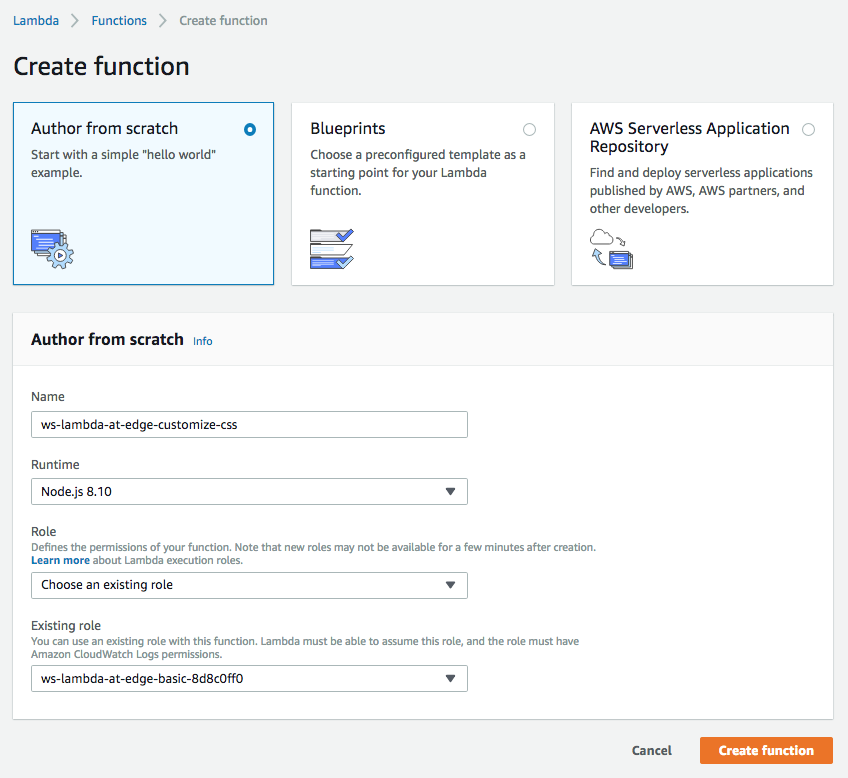Viewport: 848px width, 778px height.
Task: Click the Existing role dropdown arrow icon
Action: pyautogui.click(x=450, y=679)
